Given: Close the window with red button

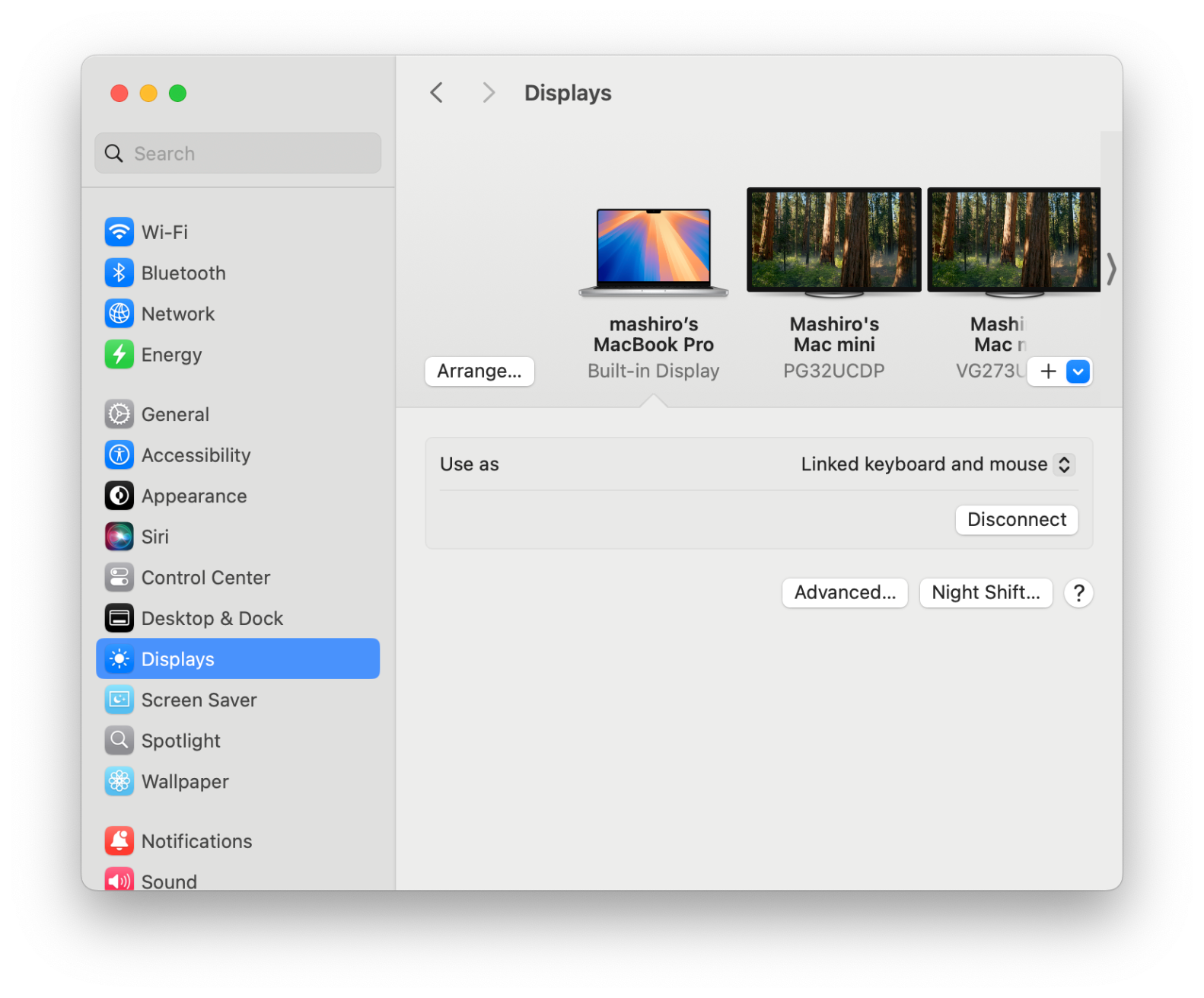Looking at the screenshot, I should (x=119, y=93).
